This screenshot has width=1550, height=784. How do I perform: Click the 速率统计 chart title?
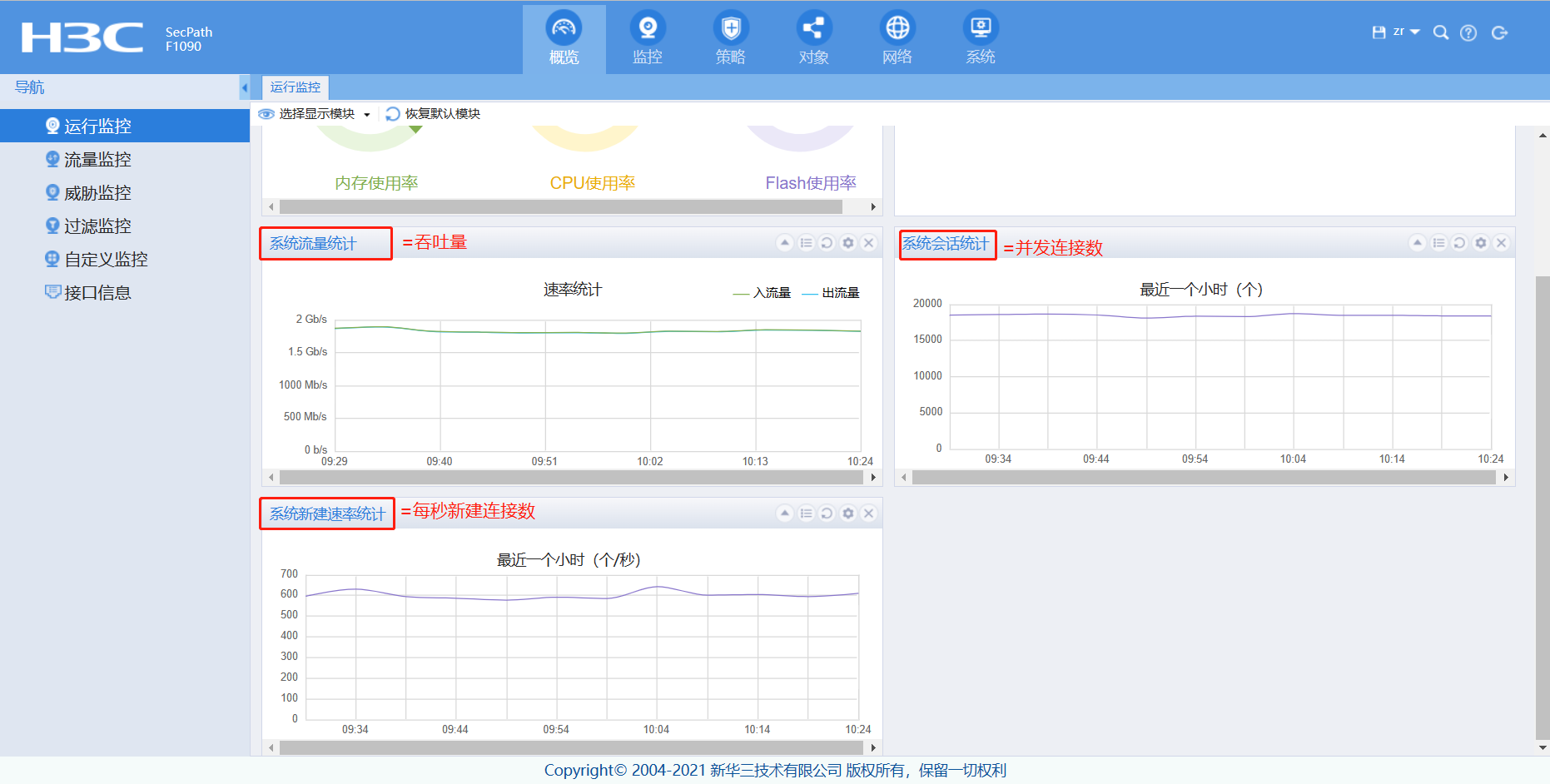(x=573, y=290)
